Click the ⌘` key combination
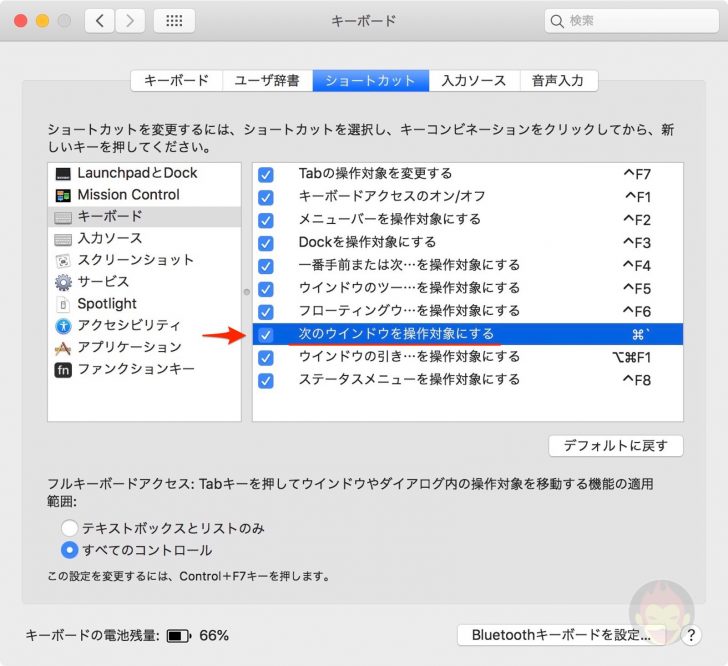This screenshot has width=728, height=666. (641, 334)
